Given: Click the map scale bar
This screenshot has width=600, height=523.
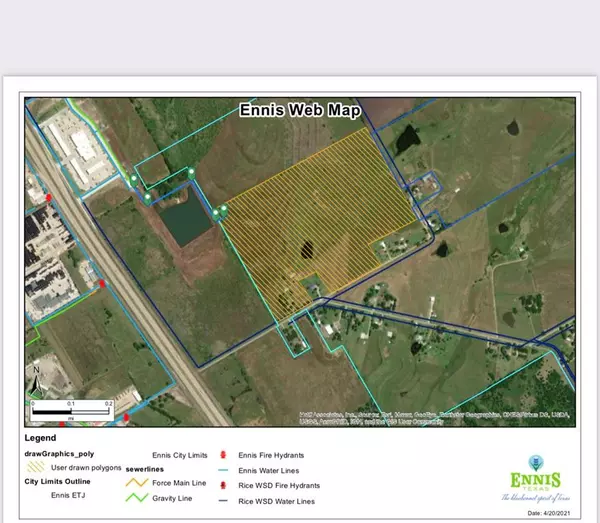Looking at the screenshot, I should 72,410.
